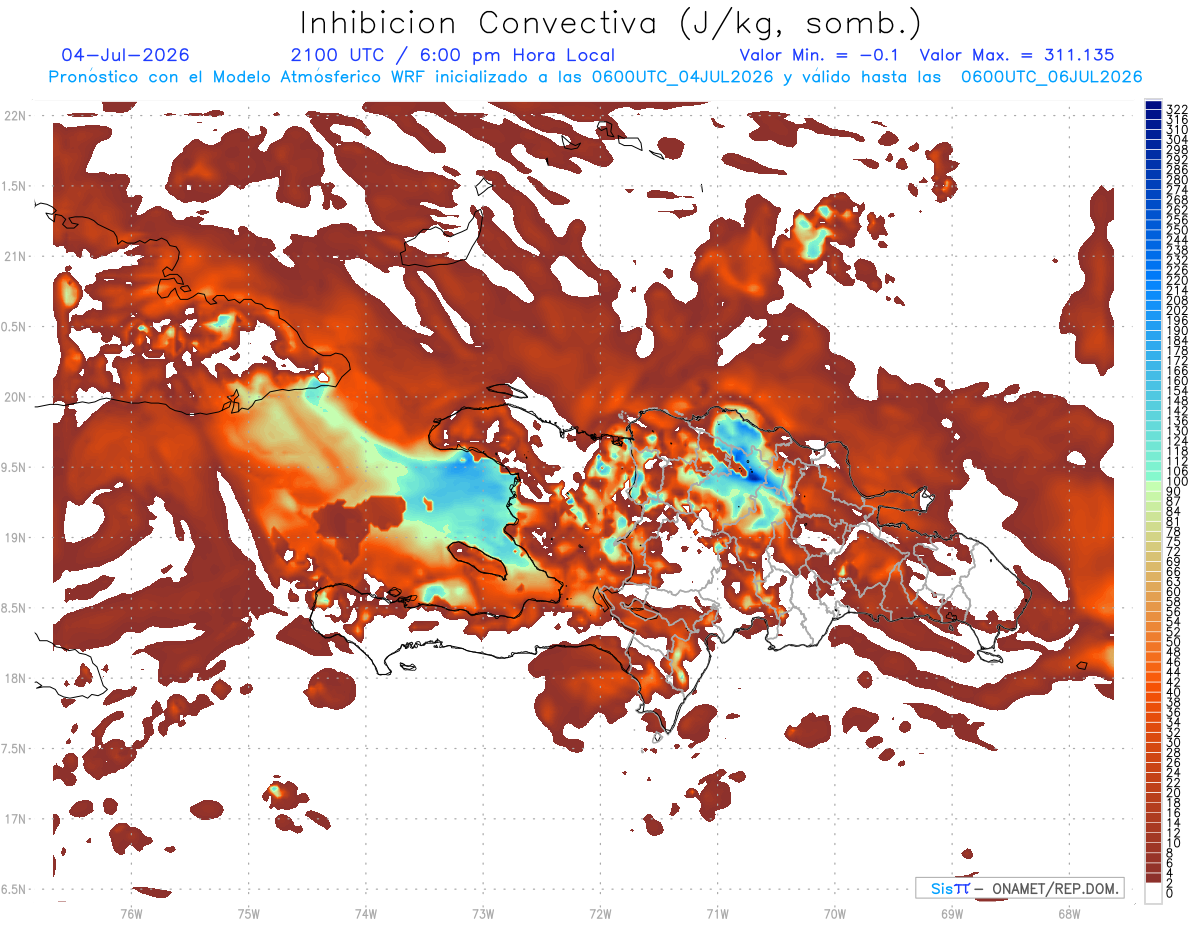Click the '0600UTC_06JUL2026' validity time text
The width and height of the screenshot is (1200, 927).
pyautogui.click(x=1052, y=77)
